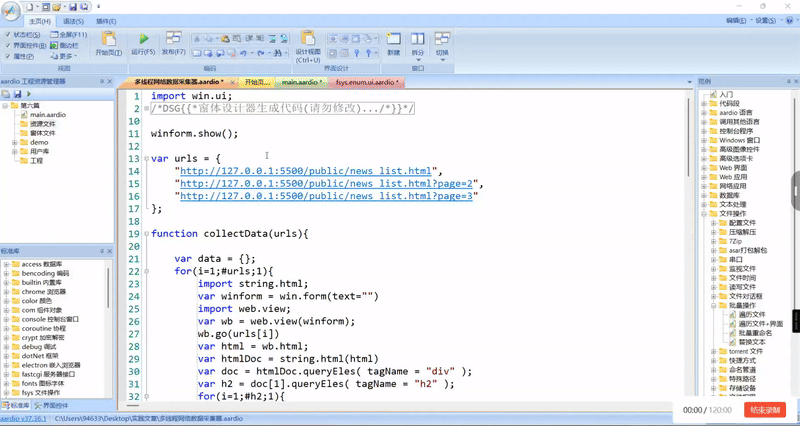The image size is (800, 426).
Task: Expand the demo folder in project tree
Action: point(15,142)
